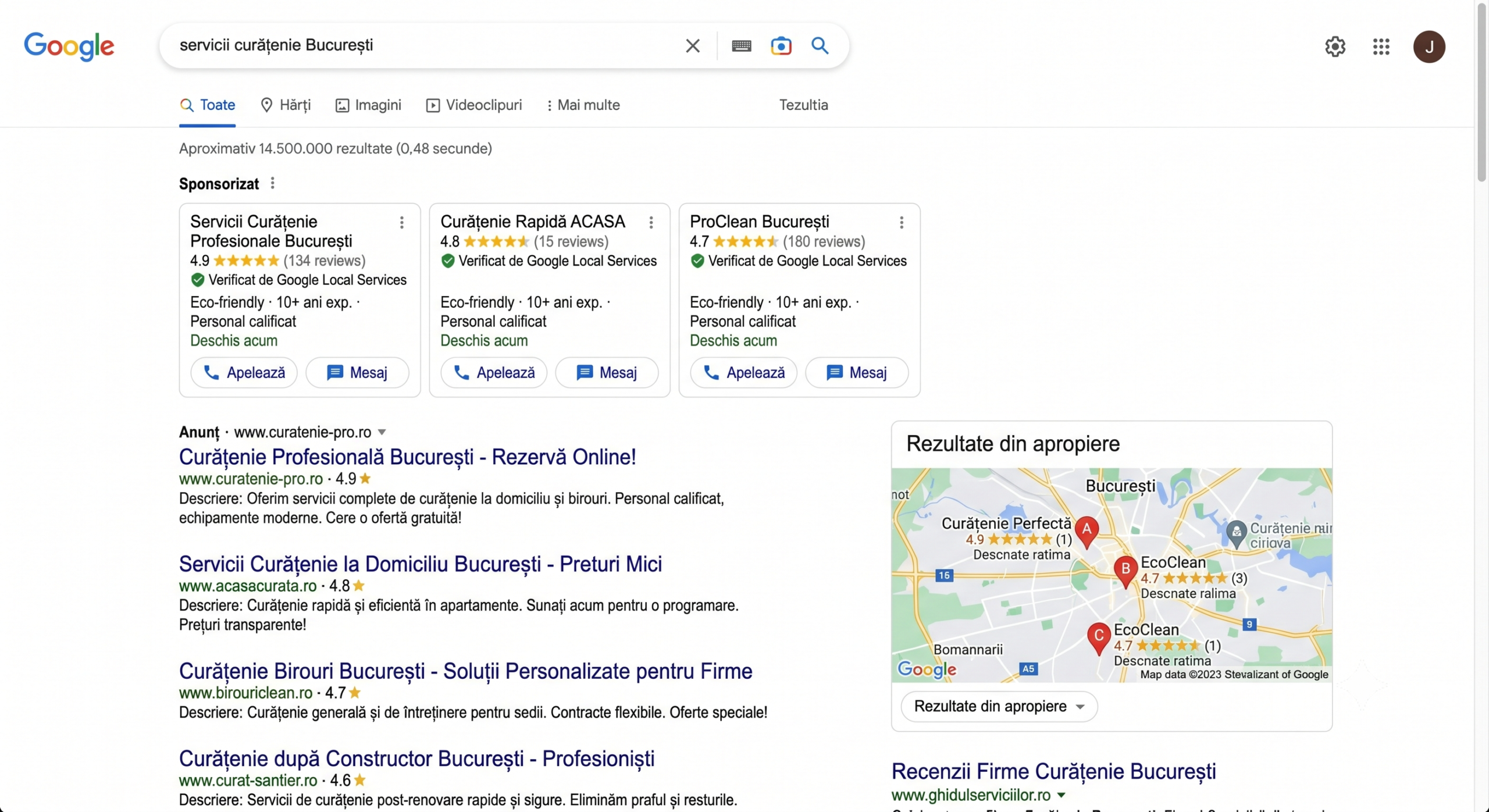Click the page vertical scrollbar thumb

pyautogui.click(x=1481, y=93)
